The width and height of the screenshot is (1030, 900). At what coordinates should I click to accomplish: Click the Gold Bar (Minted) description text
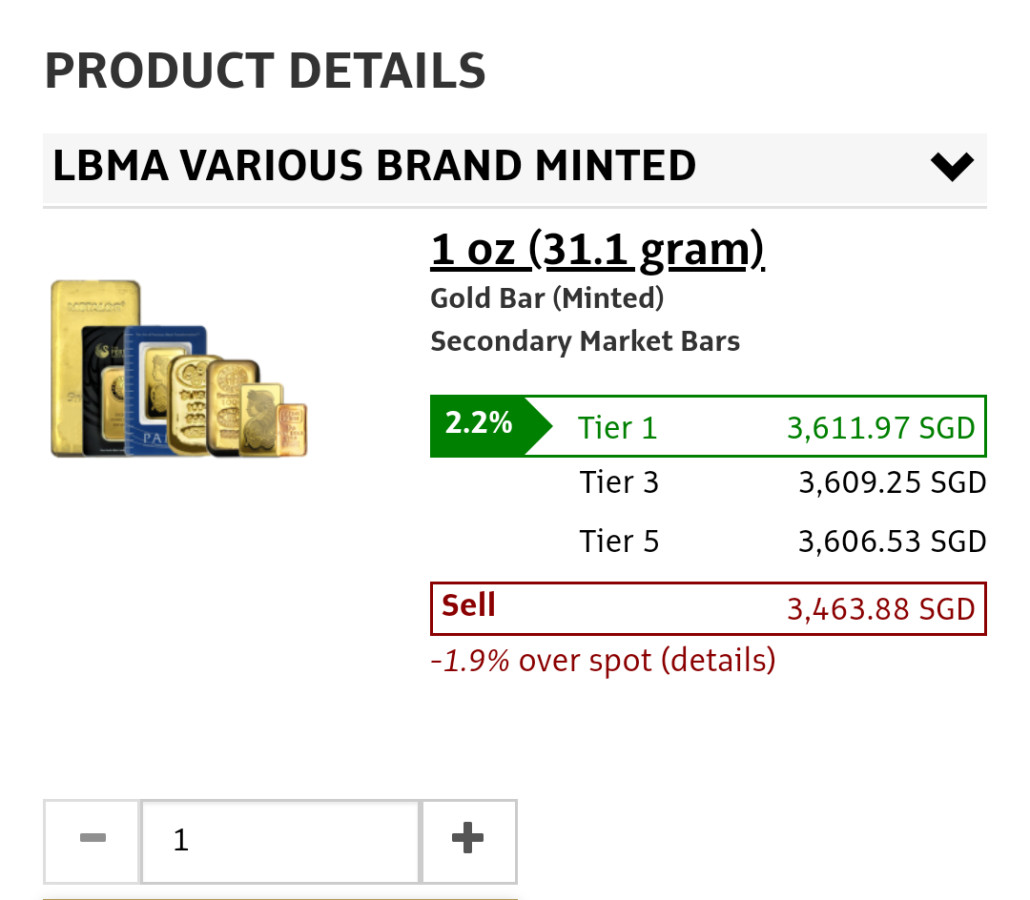coord(547,298)
